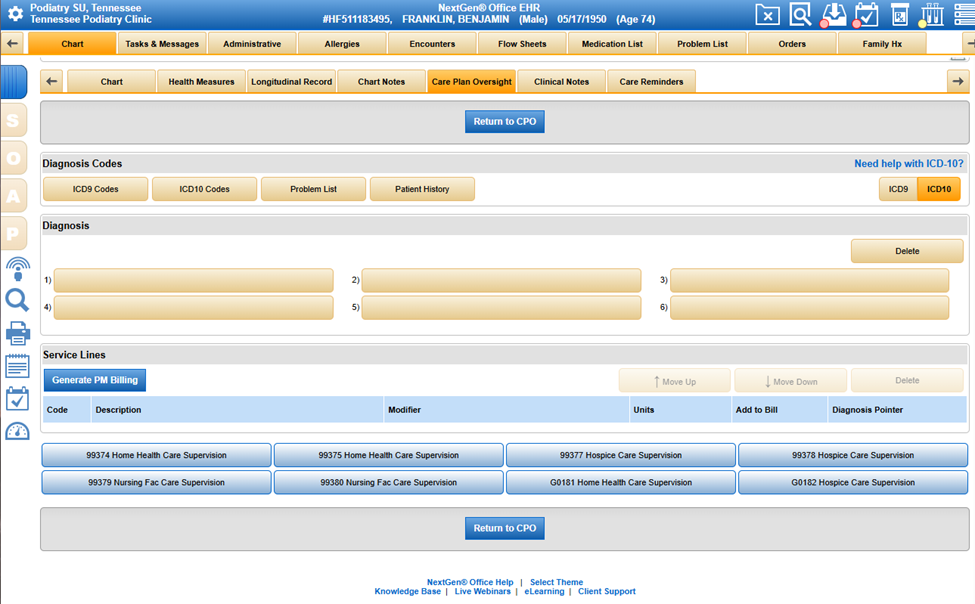Viewport: 975px width, 604px height.
Task: Click the magnifier search icon in sidebar
Action: (17, 300)
